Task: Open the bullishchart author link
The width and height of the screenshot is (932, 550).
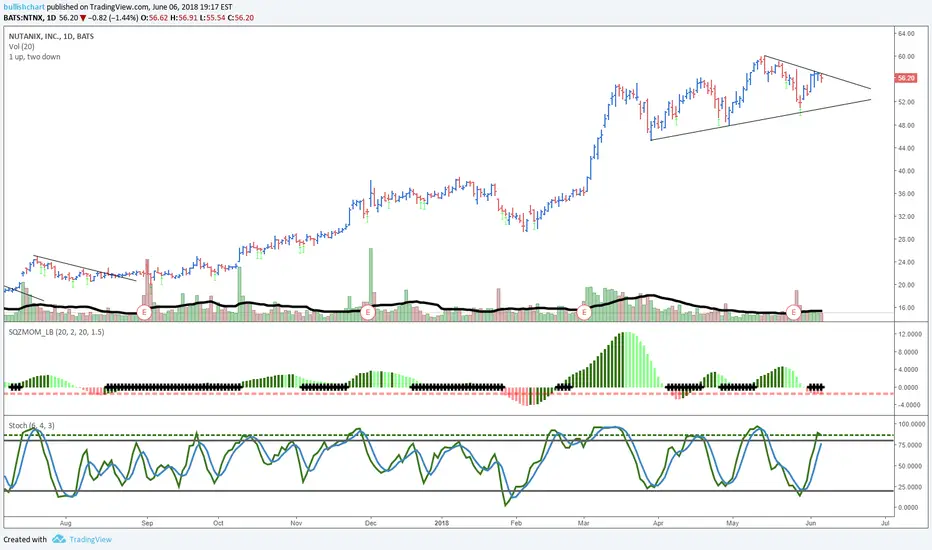Action: click(x=24, y=7)
